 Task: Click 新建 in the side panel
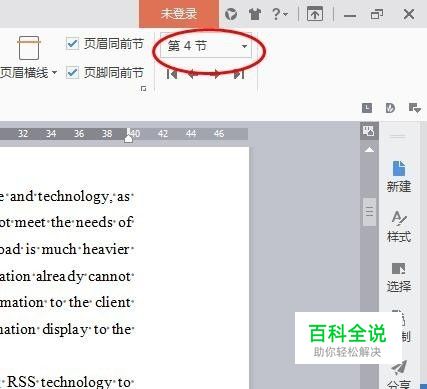399,177
